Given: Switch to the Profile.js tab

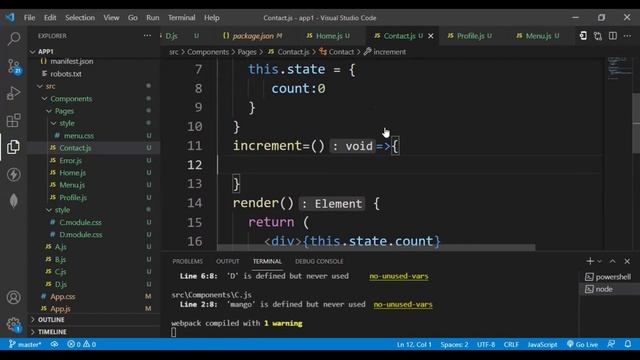Looking at the screenshot, I should coord(470,36).
